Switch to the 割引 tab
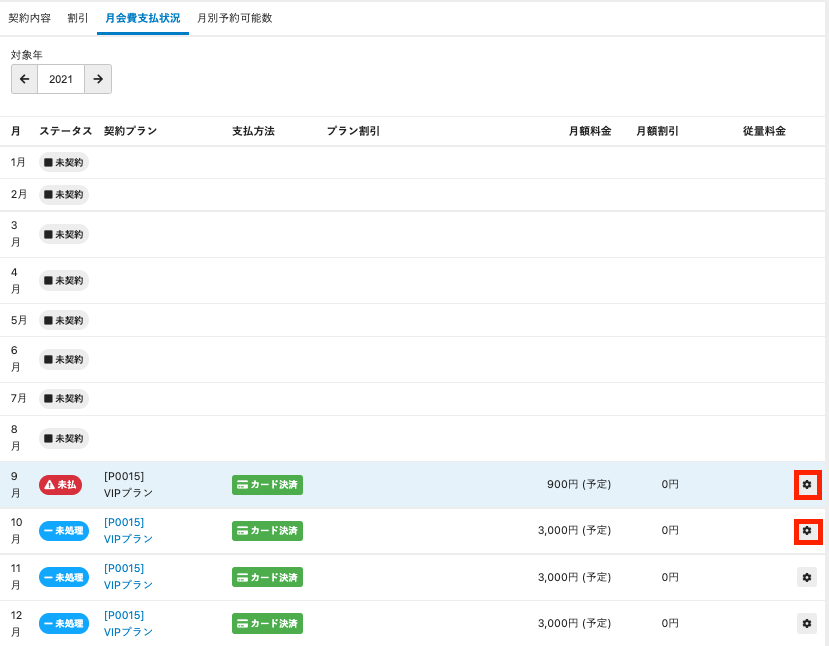This screenshot has height=646, width=829. (78, 18)
